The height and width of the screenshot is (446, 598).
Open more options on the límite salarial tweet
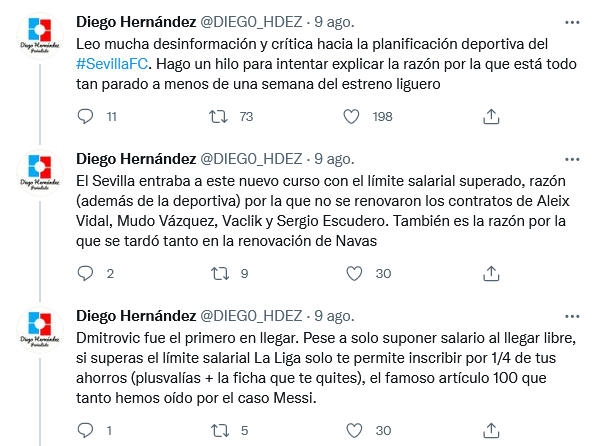click(572, 159)
